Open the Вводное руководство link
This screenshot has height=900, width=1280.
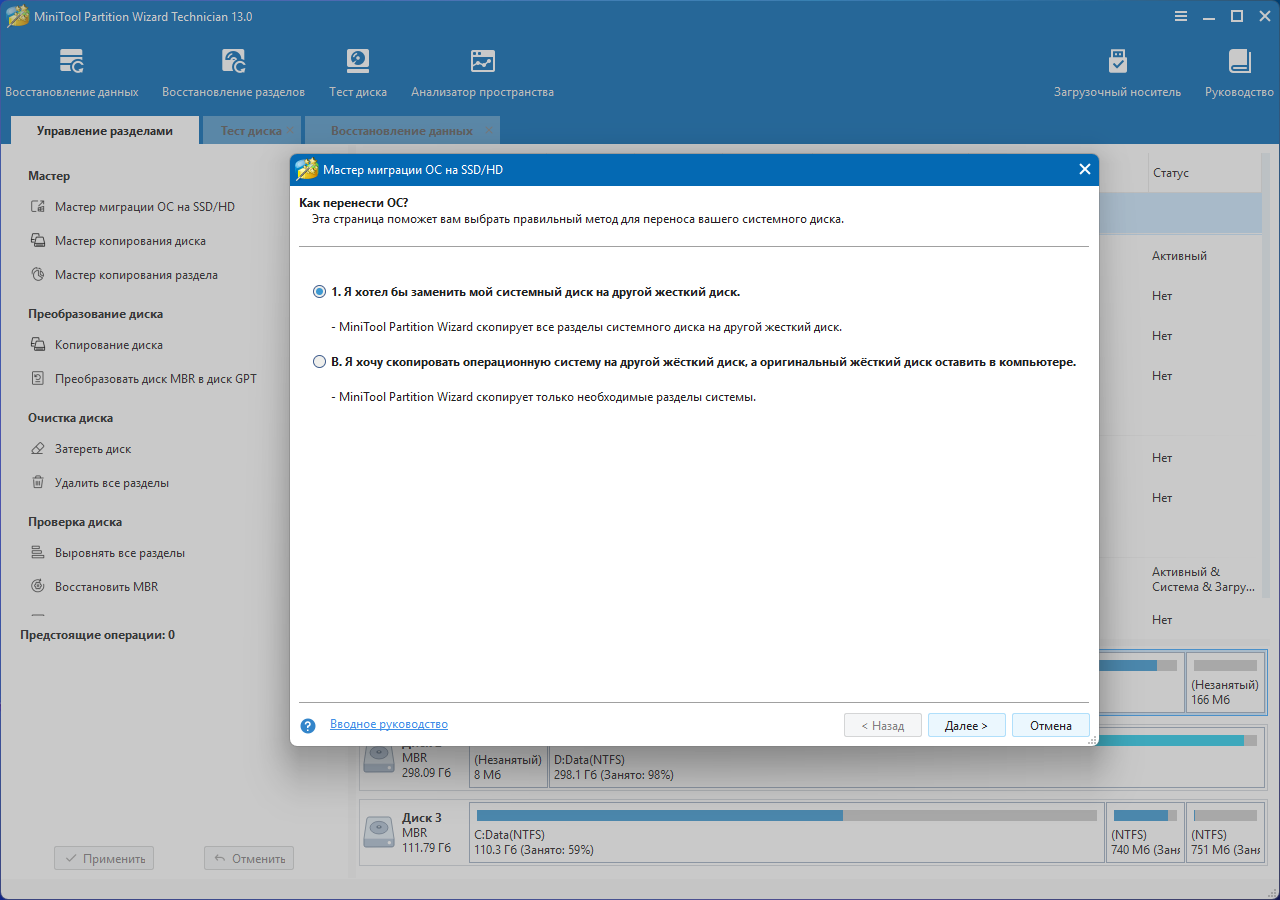pos(389,724)
